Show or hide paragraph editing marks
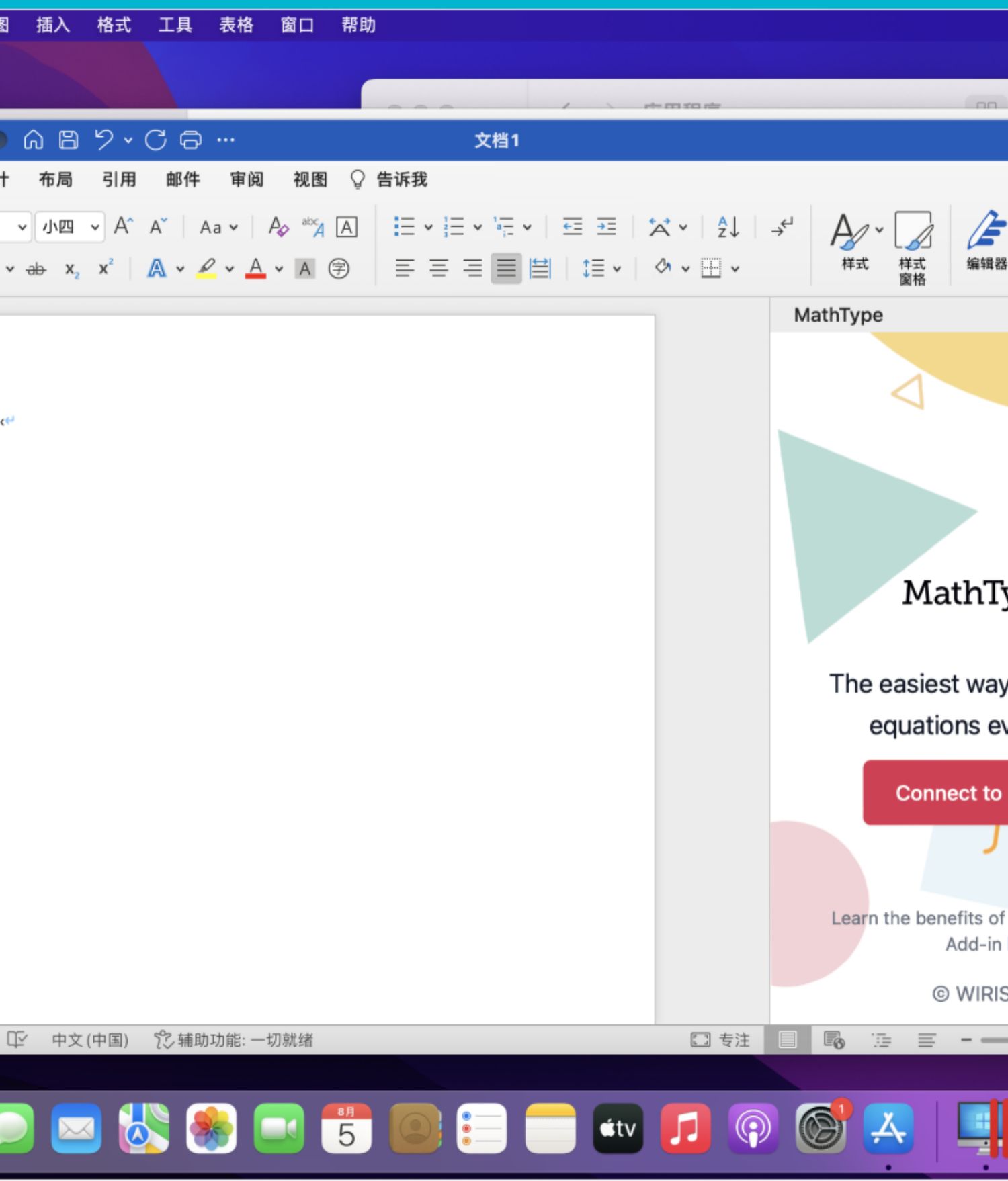This screenshot has width=1008, height=1181. [x=782, y=227]
